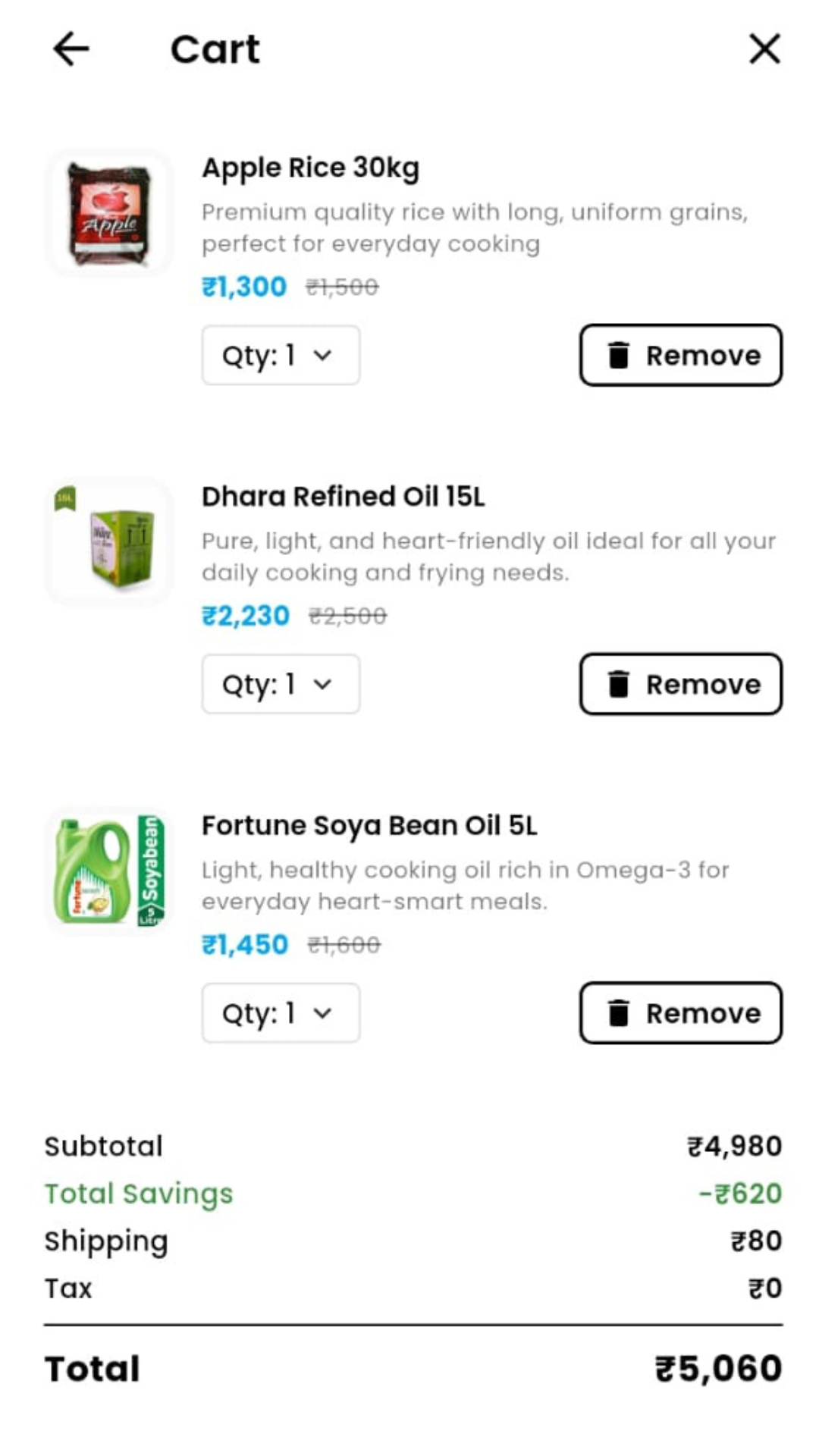Close the Cart with the X icon

coord(764,49)
